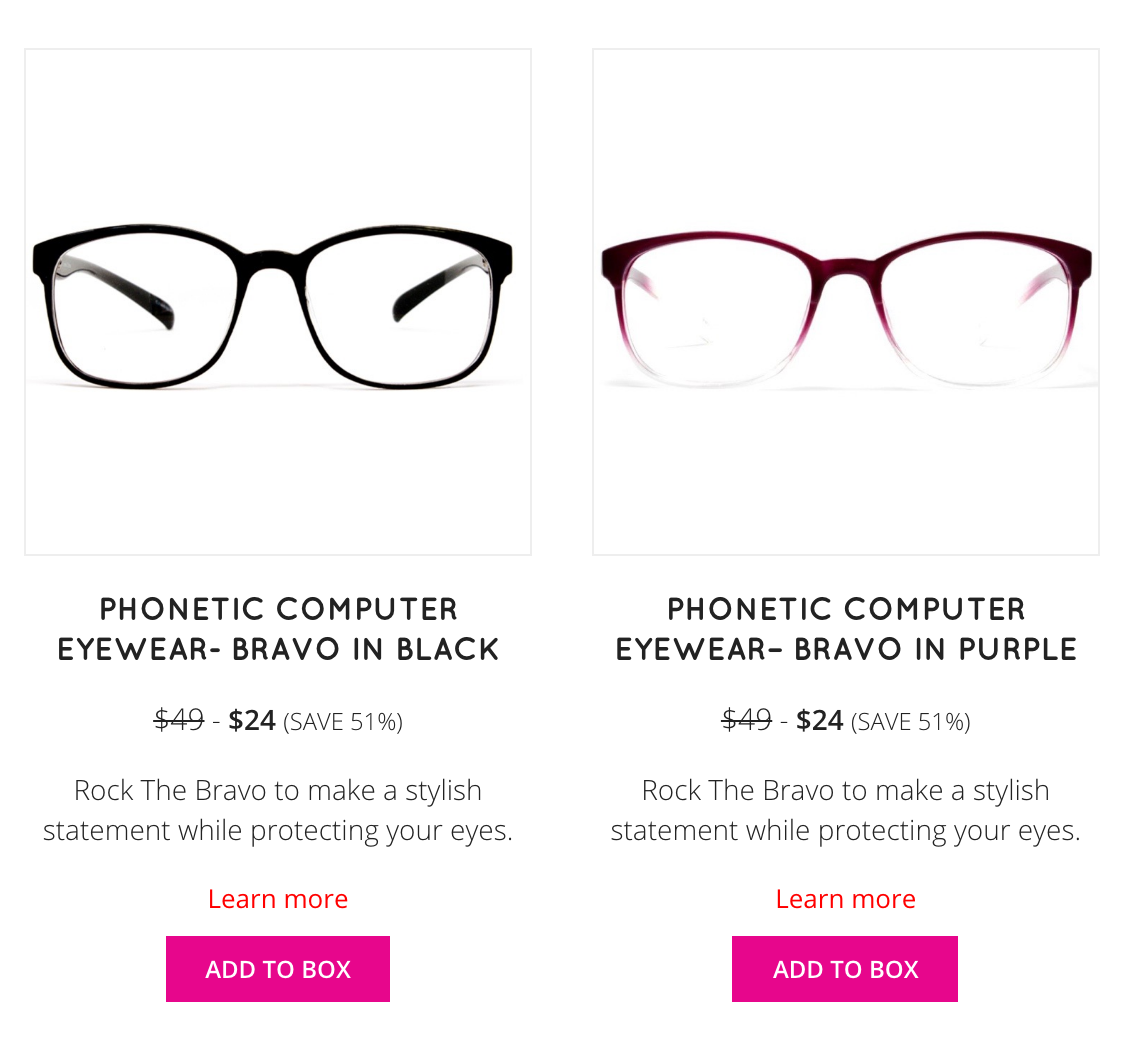
Task: Open Learn more for Bravo in Purple
Action: click(x=845, y=899)
